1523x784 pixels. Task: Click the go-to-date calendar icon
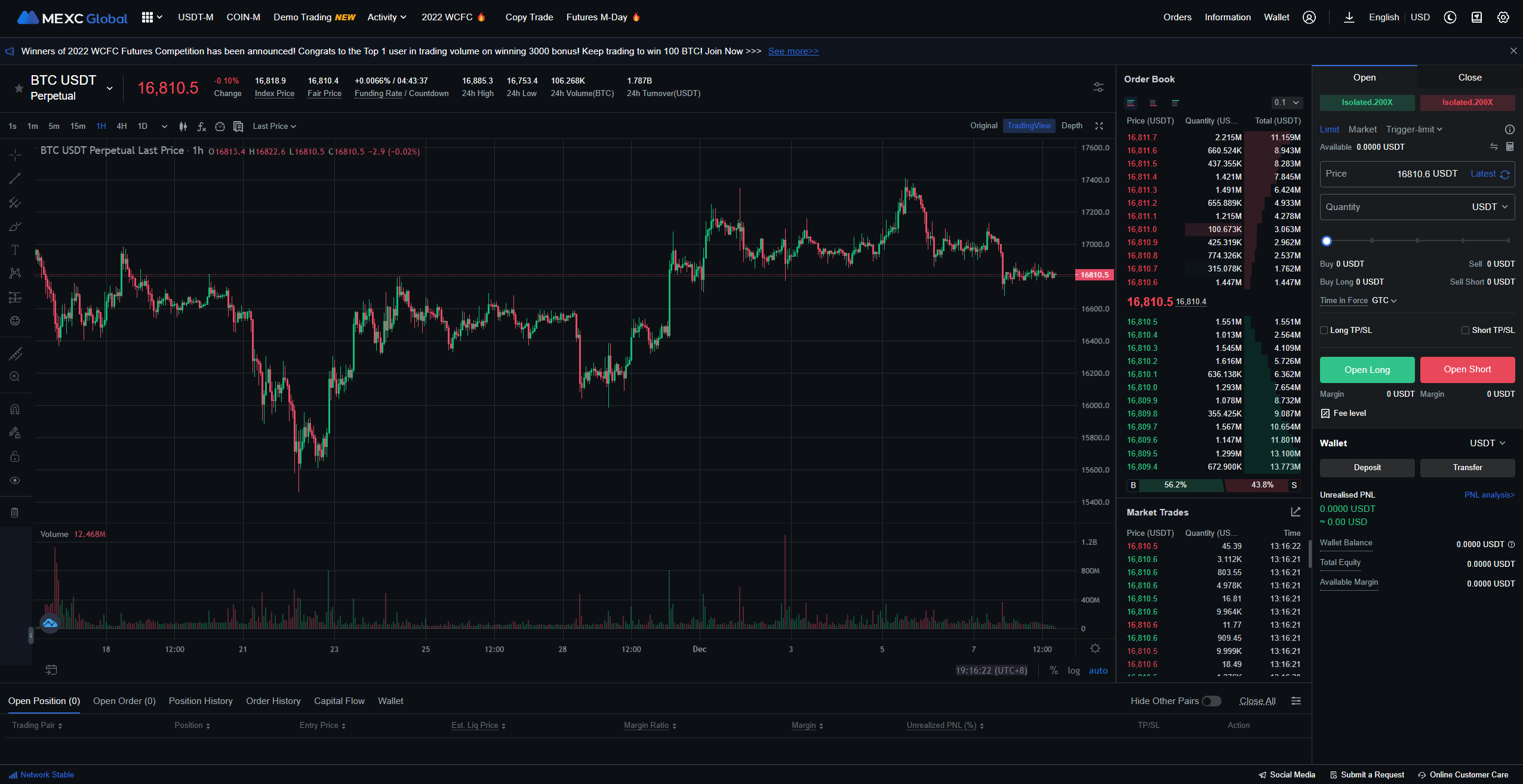(51, 670)
